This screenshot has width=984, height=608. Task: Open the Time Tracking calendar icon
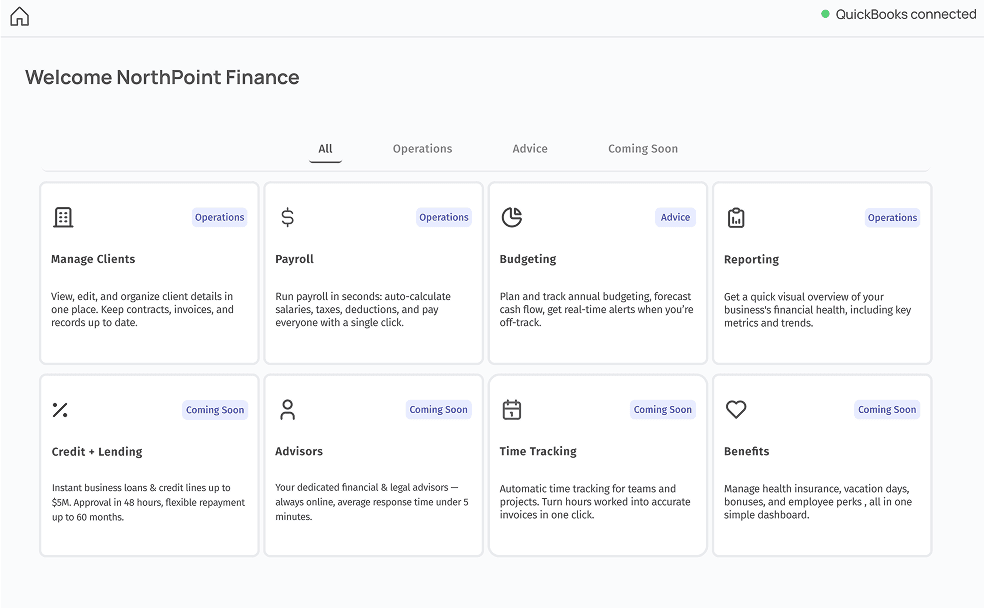(x=510, y=410)
